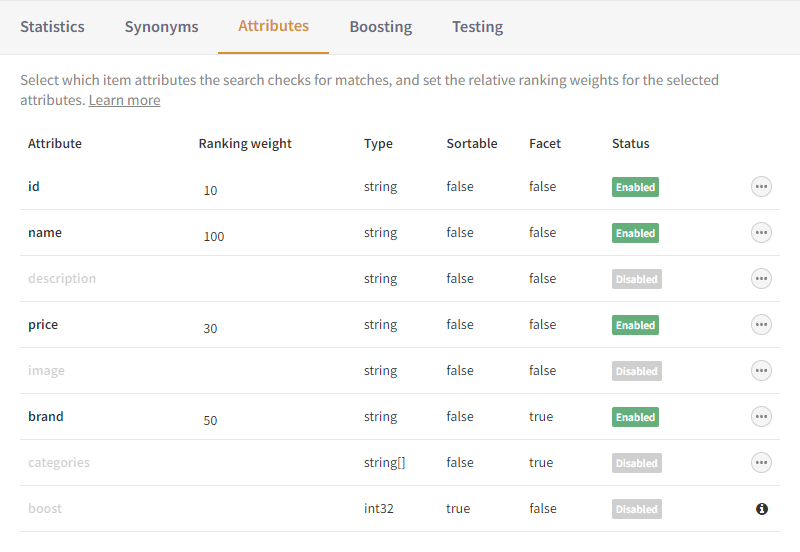Screen dimensions: 800x552
Task: Switch to the Statistics tab
Action: coord(52,27)
